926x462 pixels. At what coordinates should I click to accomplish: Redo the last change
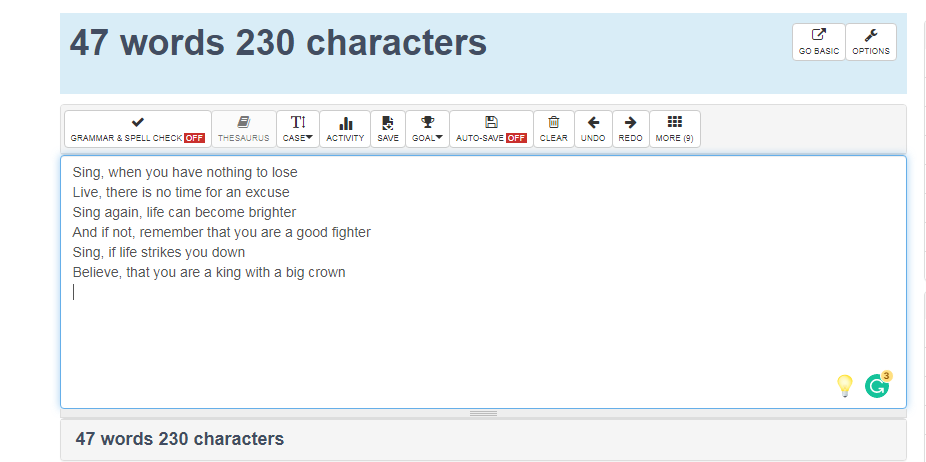[x=630, y=129]
